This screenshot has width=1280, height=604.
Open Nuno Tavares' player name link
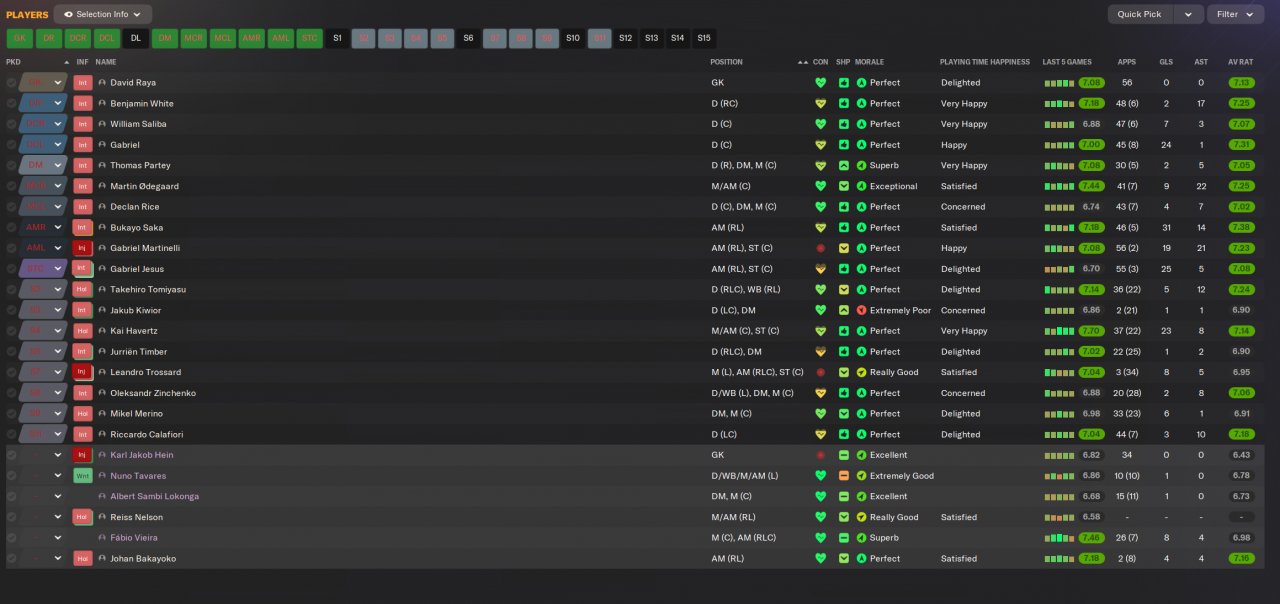pos(138,476)
